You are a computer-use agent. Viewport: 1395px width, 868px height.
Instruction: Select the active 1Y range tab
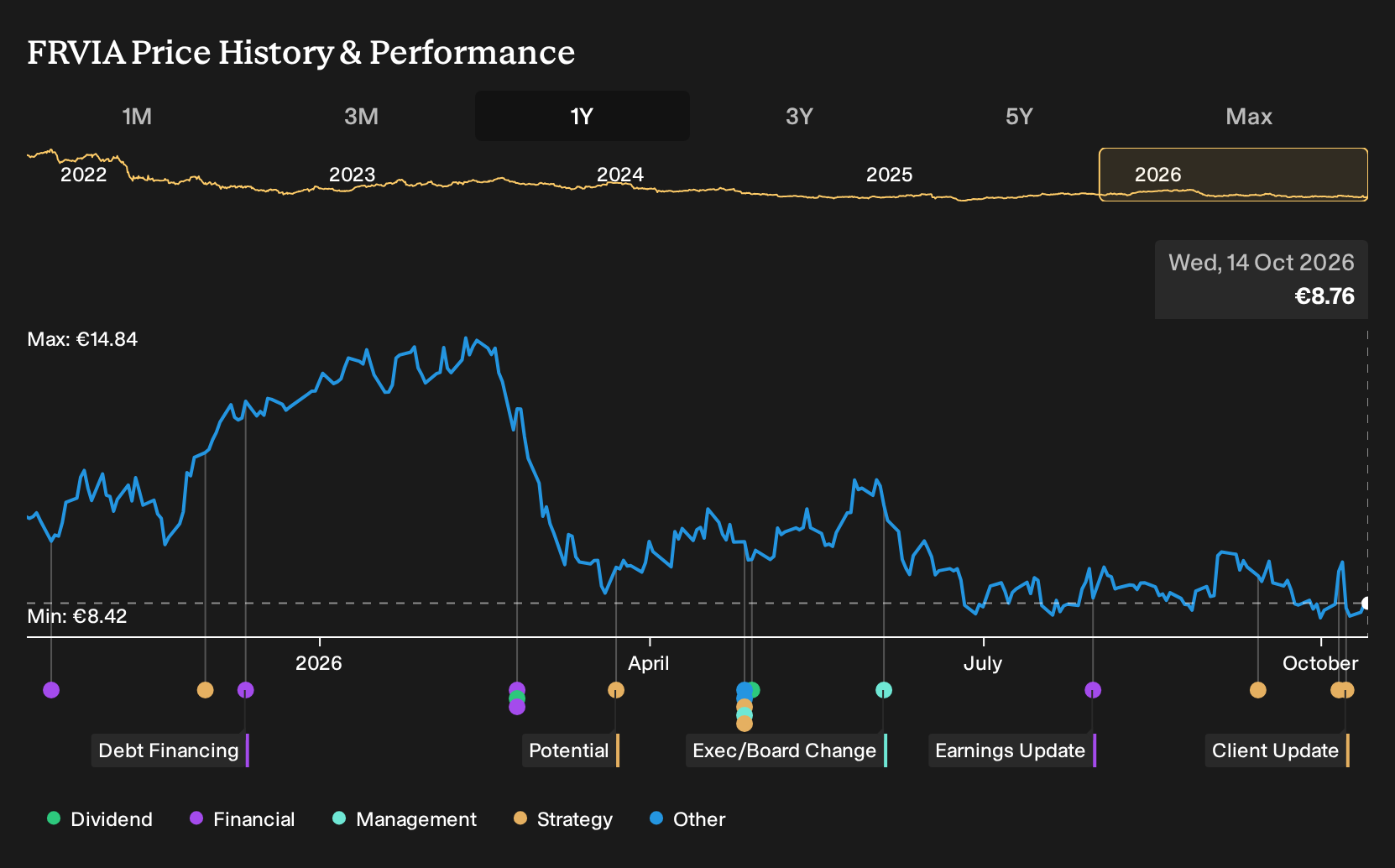tap(583, 116)
